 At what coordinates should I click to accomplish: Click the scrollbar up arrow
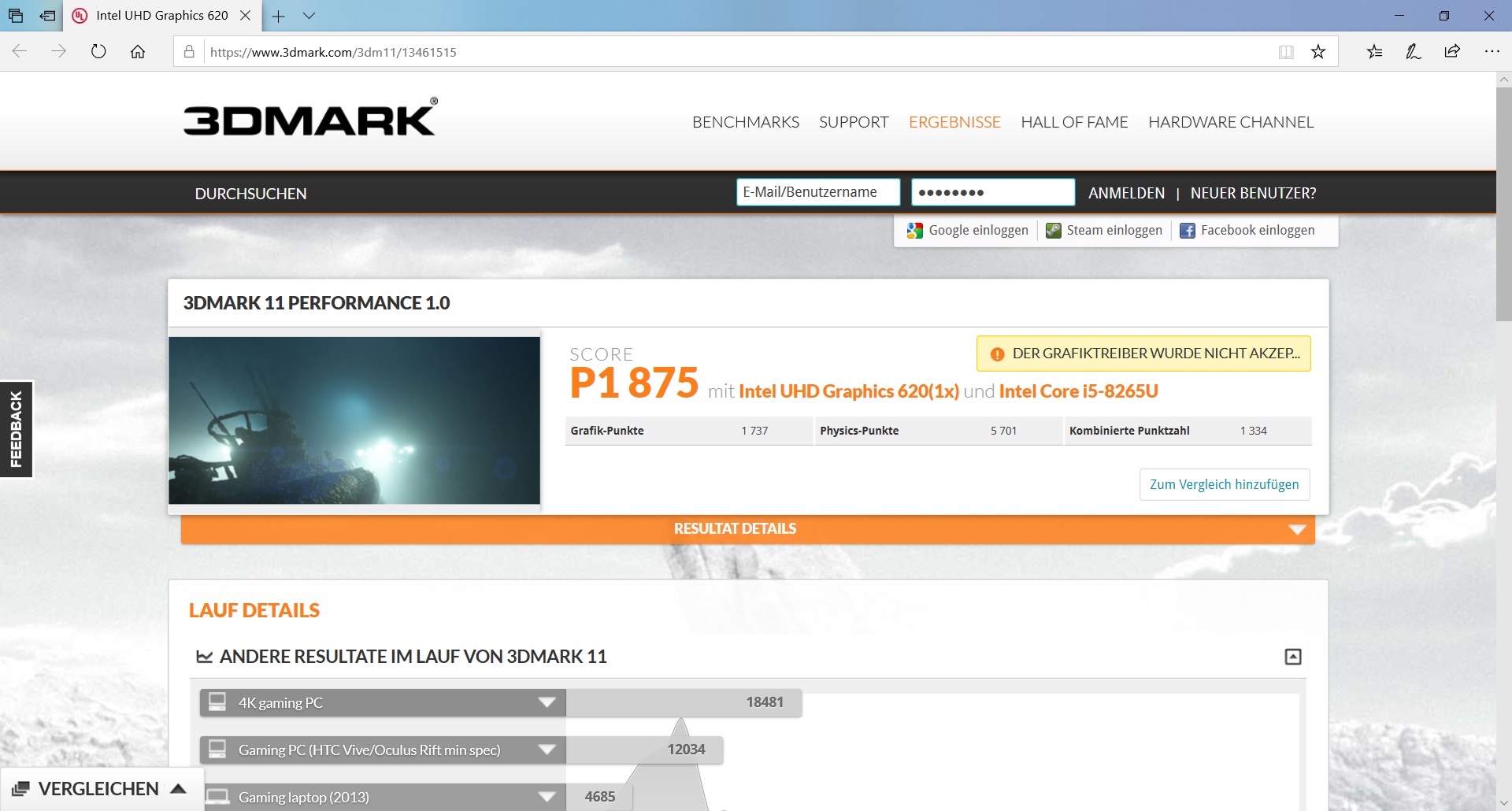tap(1503, 80)
